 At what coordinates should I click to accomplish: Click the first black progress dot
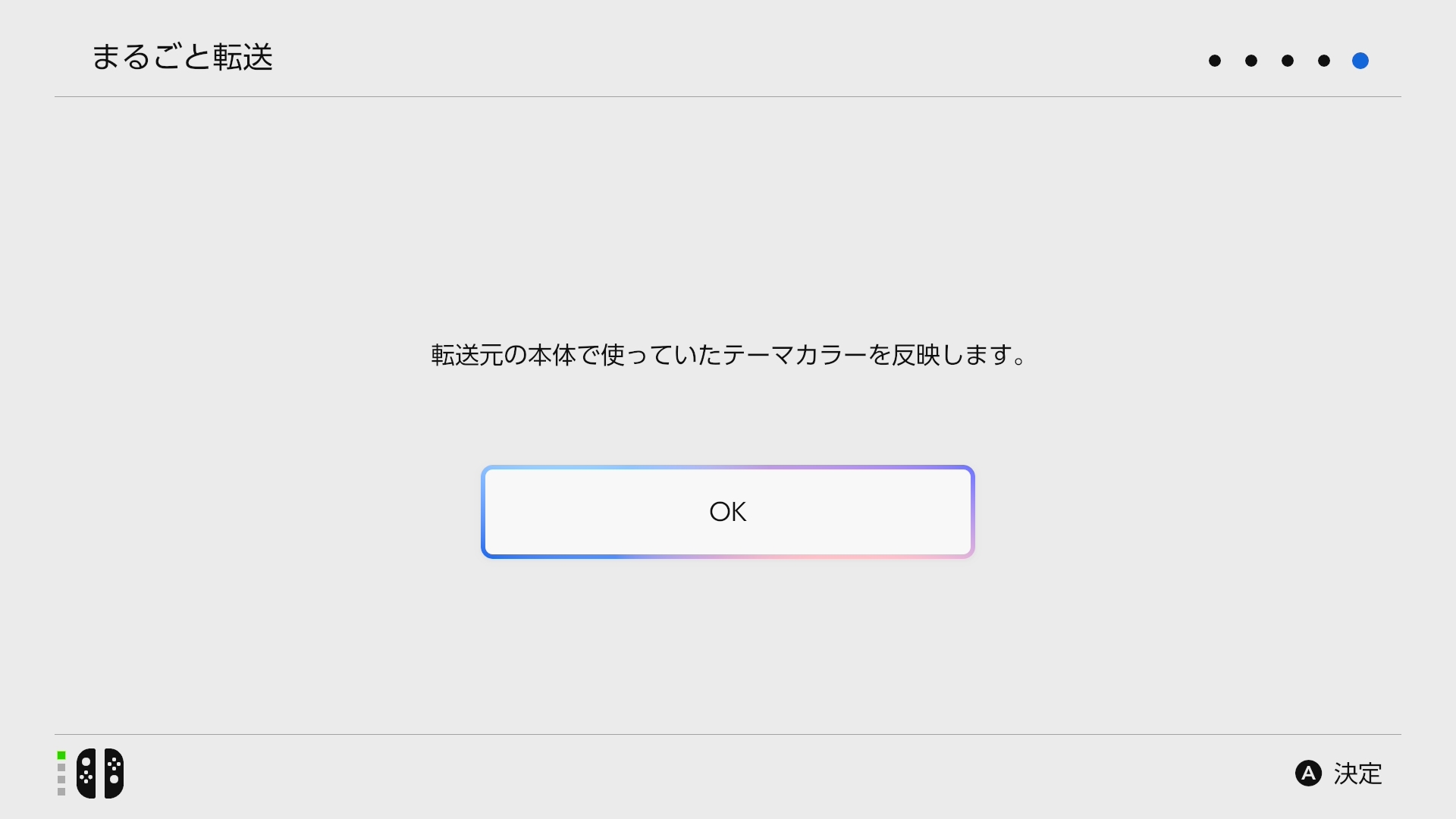click(1215, 61)
